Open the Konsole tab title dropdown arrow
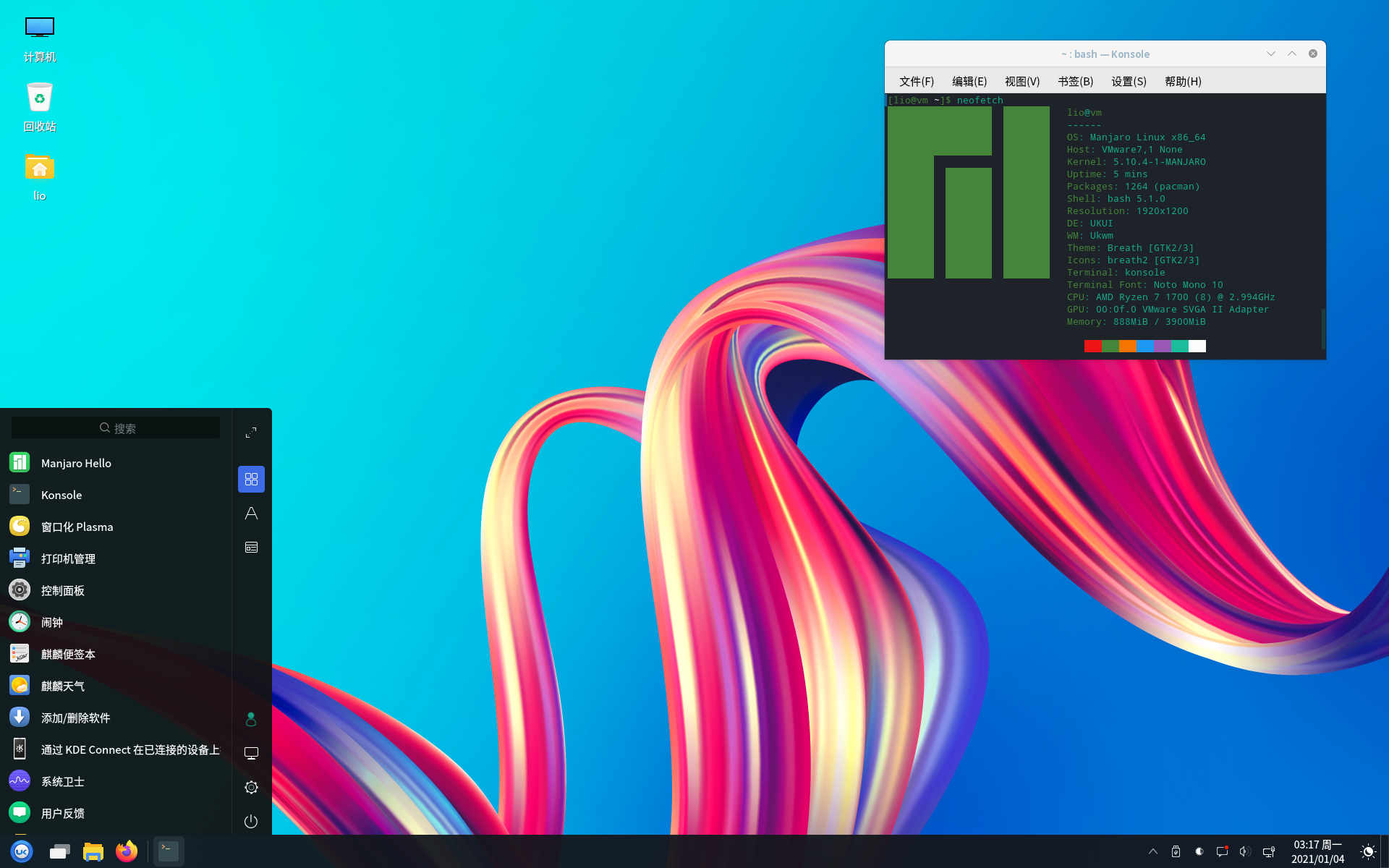Image resolution: width=1389 pixels, height=868 pixels. tap(1271, 54)
